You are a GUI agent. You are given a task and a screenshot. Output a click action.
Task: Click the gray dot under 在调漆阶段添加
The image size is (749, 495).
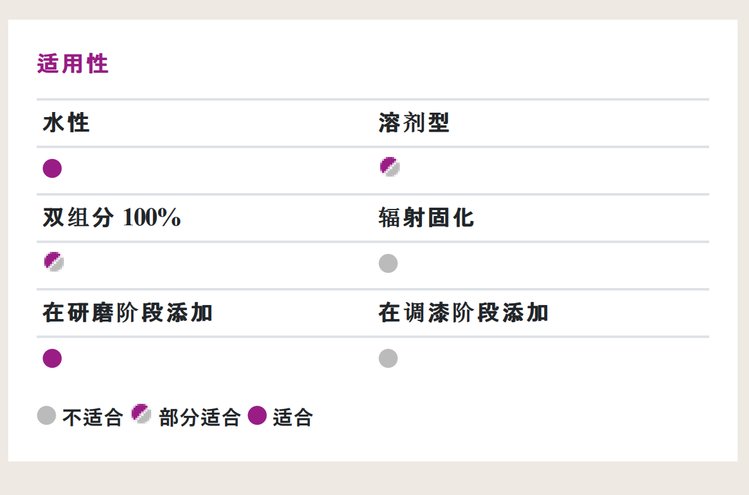pos(388,358)
